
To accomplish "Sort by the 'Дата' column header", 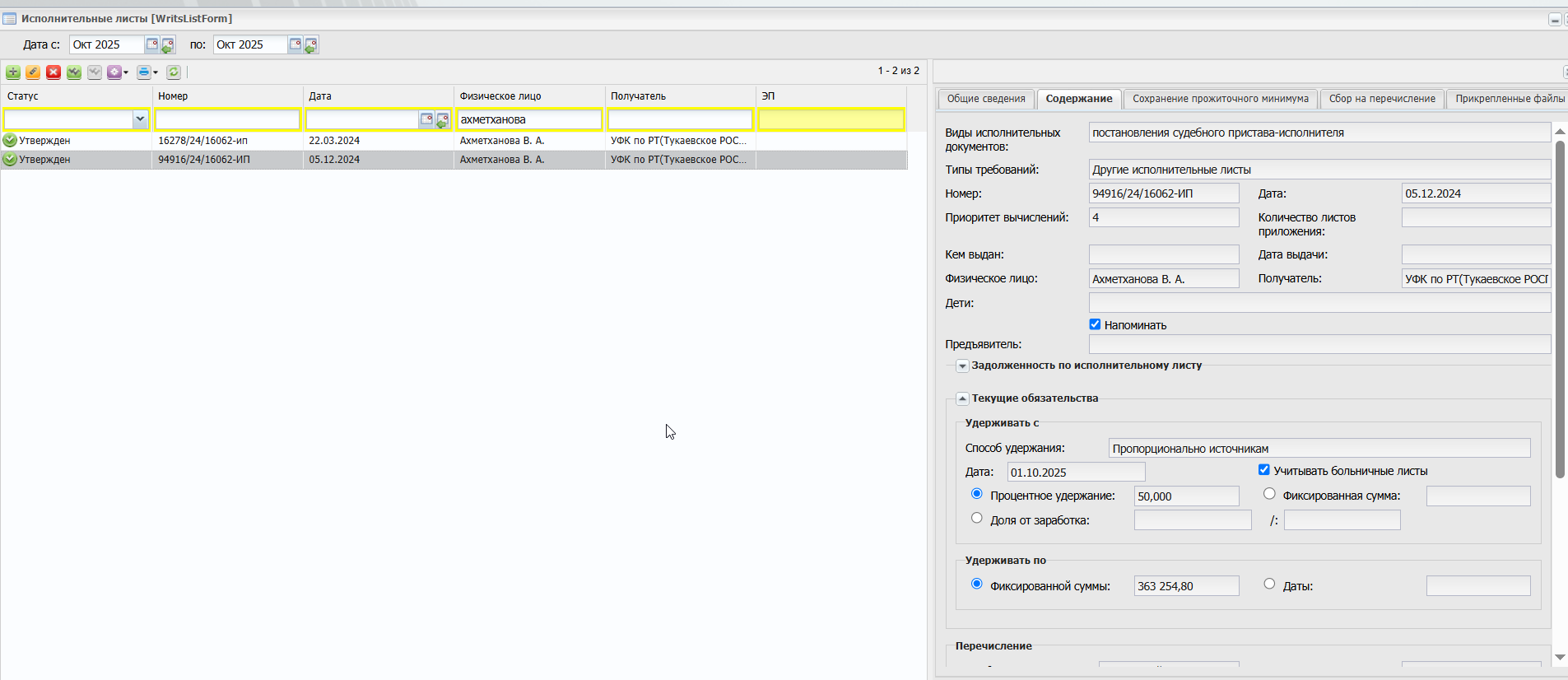I will click(378, 96).
